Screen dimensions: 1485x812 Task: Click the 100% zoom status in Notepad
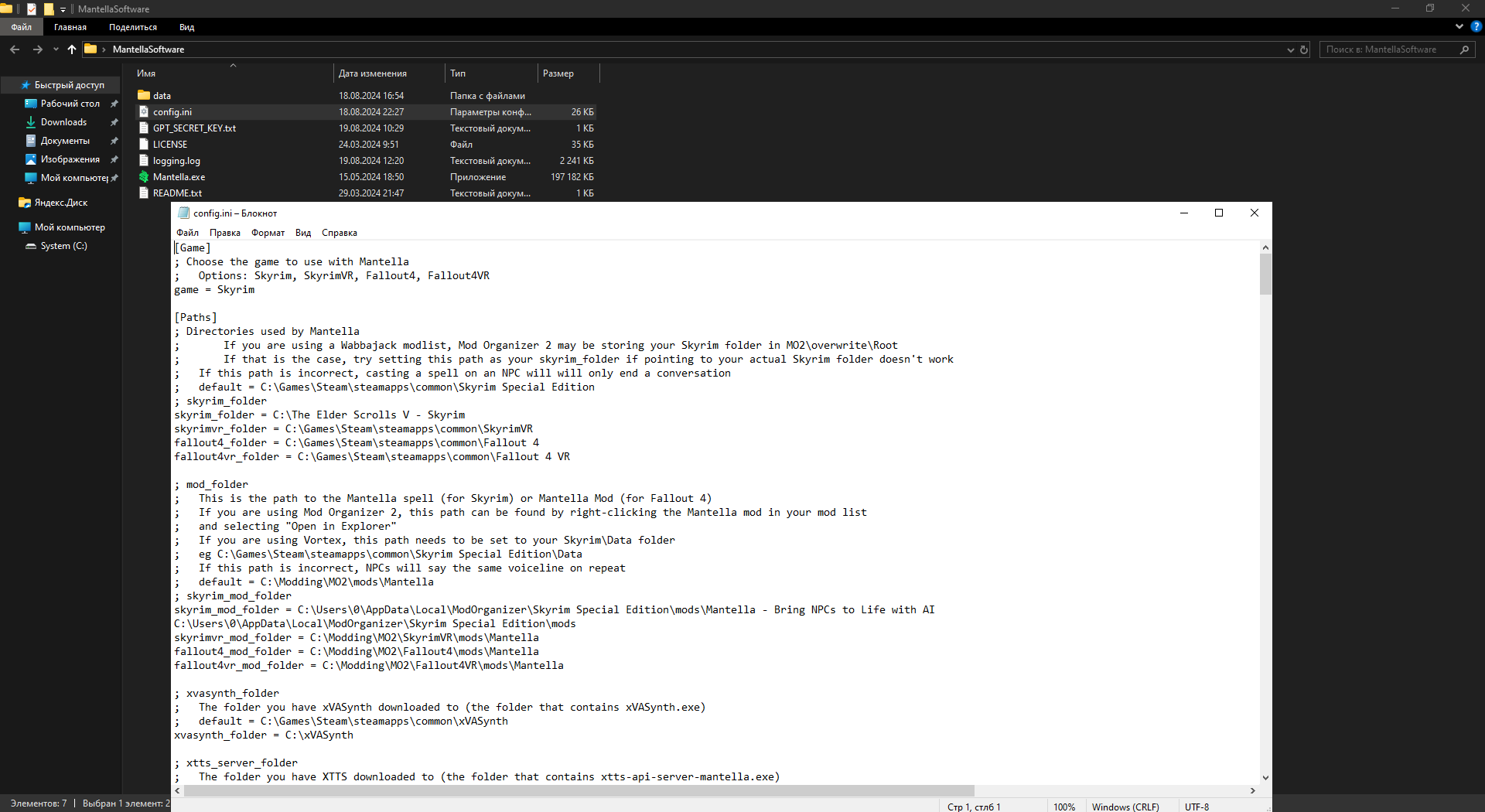1064,807
